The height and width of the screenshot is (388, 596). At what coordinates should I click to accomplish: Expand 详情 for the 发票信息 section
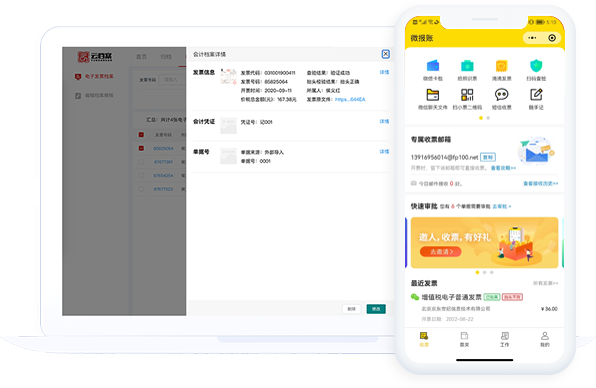tap(384, 72)
